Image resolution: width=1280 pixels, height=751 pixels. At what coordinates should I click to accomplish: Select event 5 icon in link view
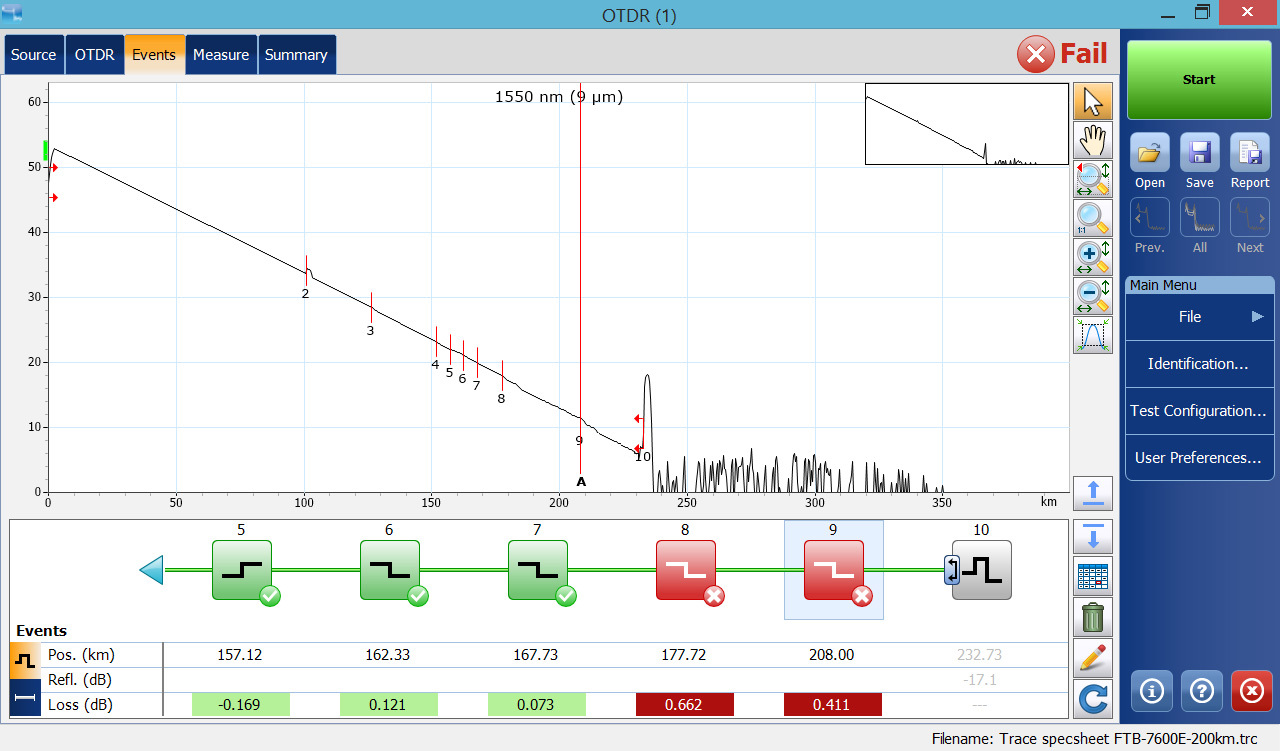[242, 570]
